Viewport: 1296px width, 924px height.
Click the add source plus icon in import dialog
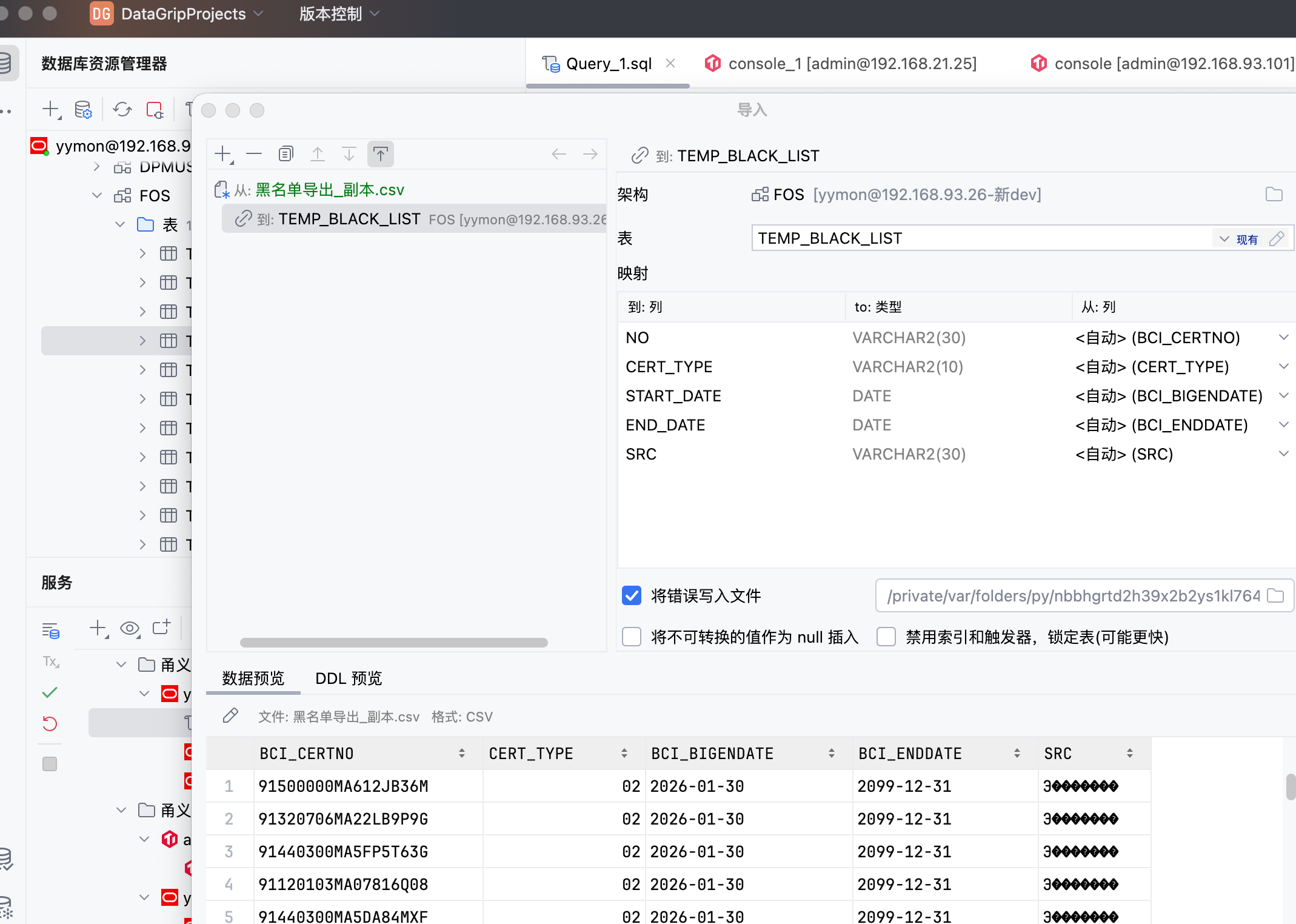223,154
